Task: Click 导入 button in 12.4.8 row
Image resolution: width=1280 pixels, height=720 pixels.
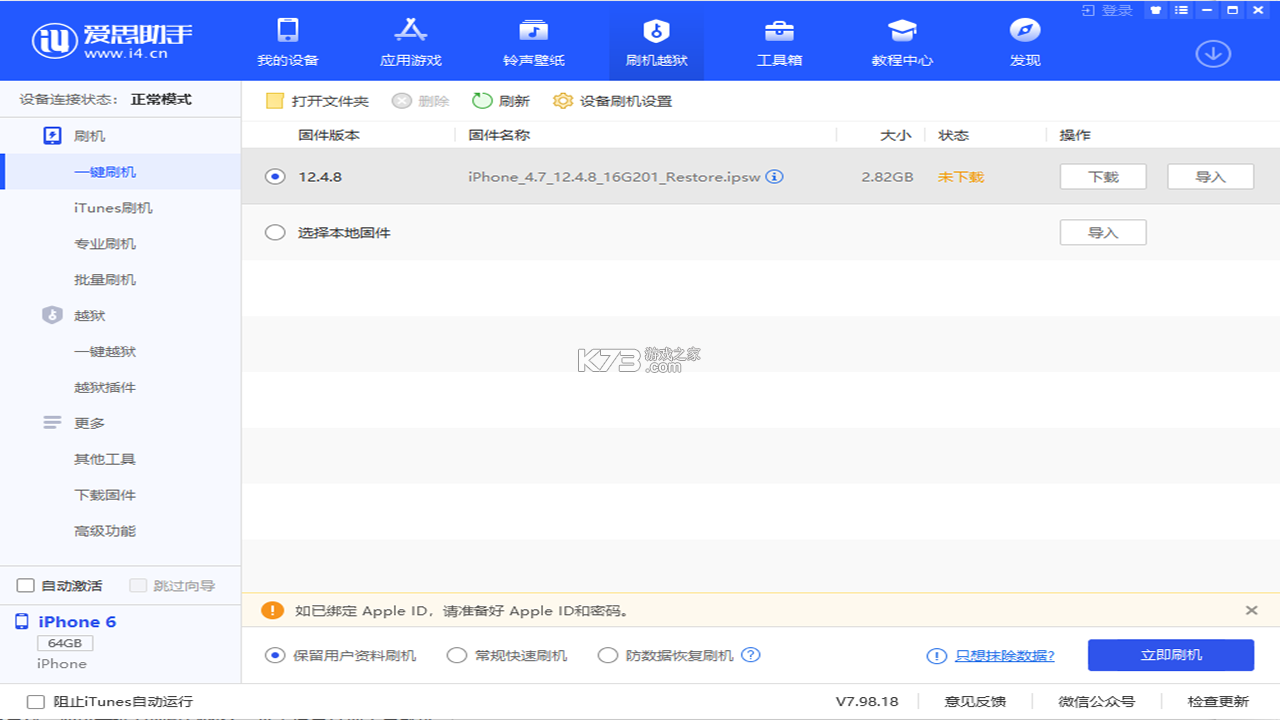Action: [x=1211, y=177]
